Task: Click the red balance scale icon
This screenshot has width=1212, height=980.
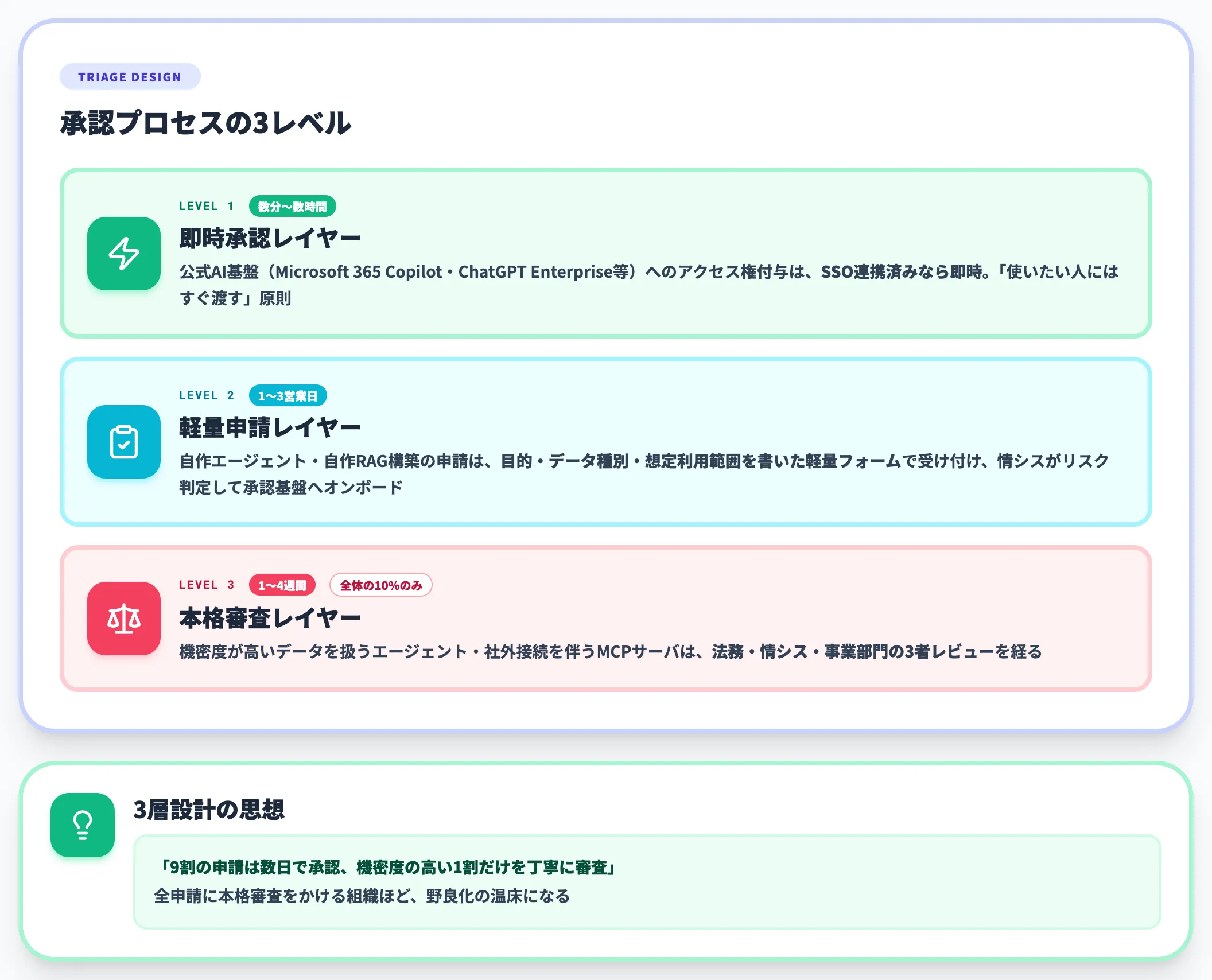Action: (x=124, y=619)
